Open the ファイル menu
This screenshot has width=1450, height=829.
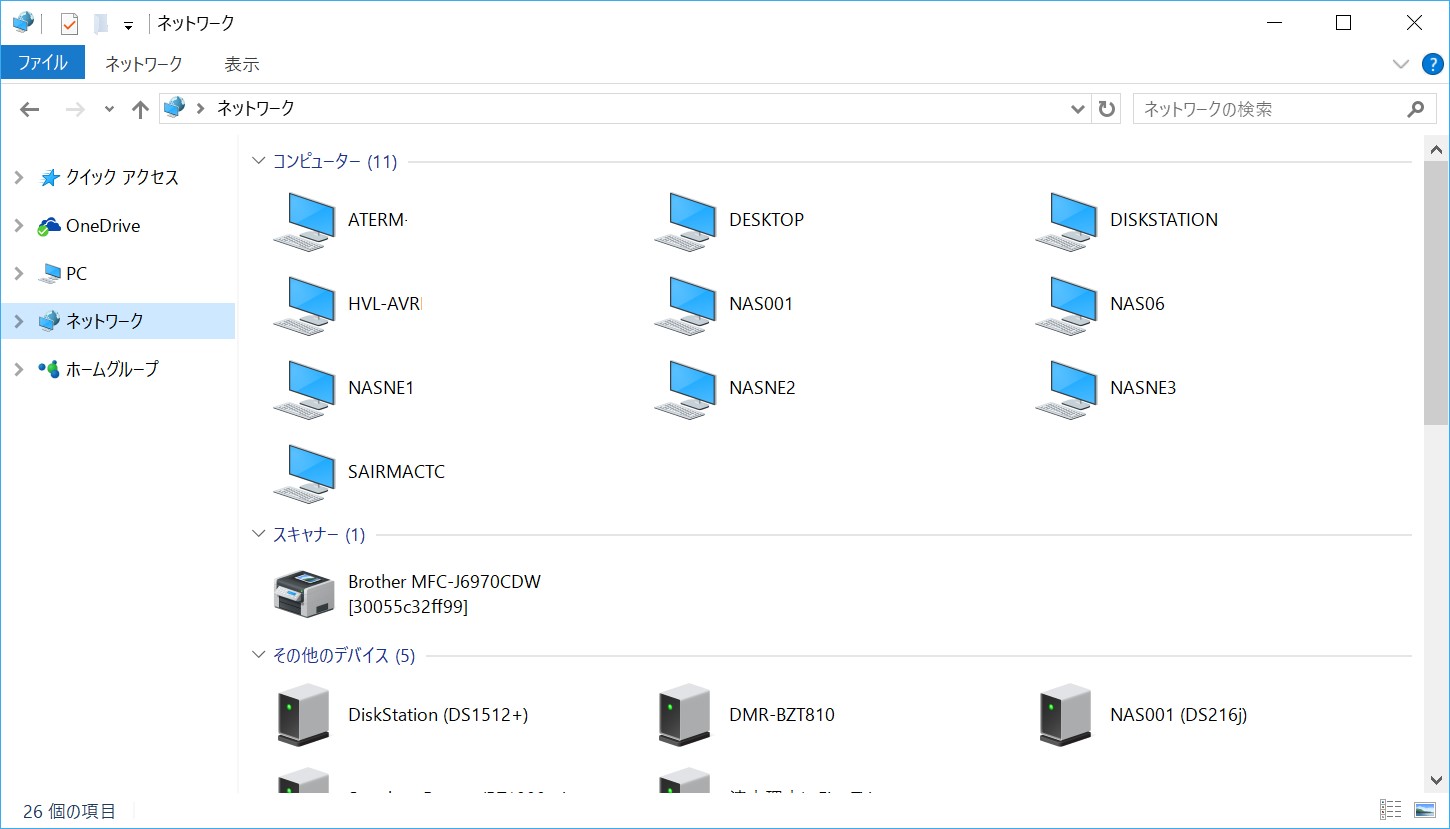click(43, 62)
